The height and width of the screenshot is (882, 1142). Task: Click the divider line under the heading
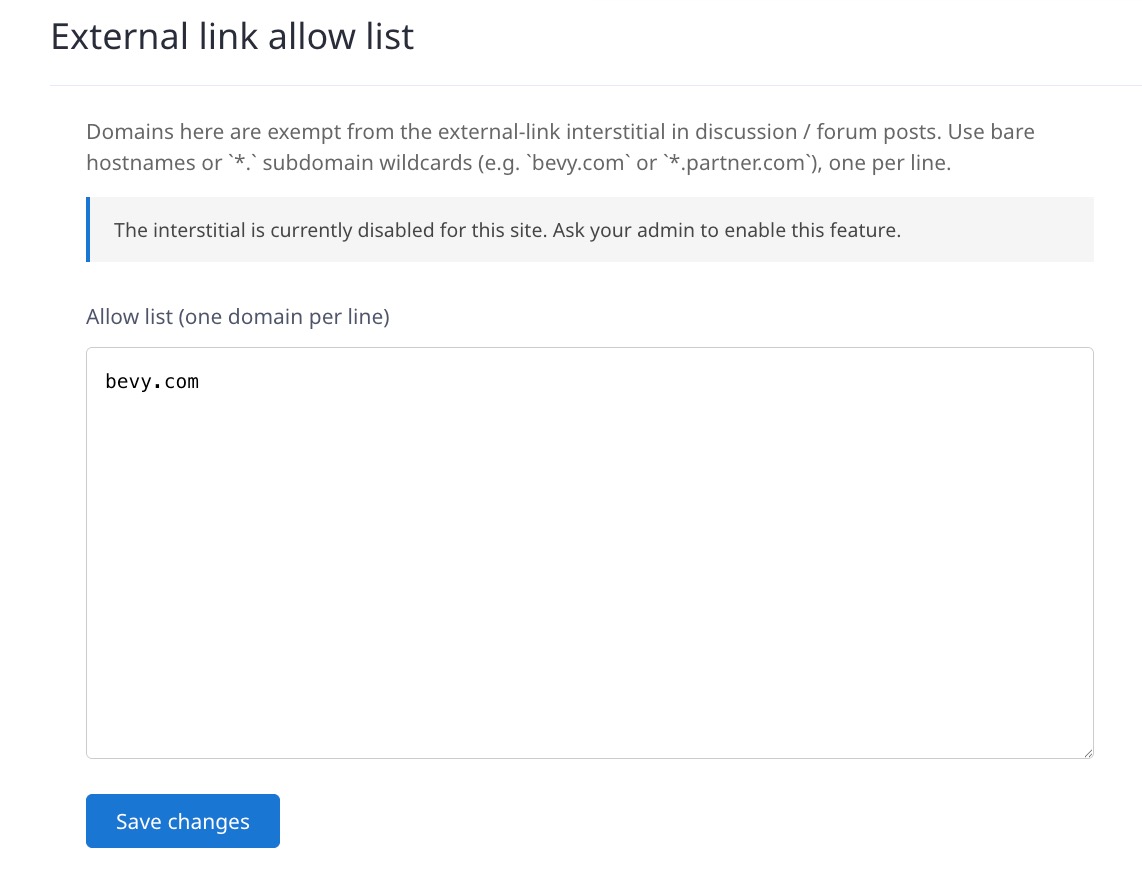595,86
